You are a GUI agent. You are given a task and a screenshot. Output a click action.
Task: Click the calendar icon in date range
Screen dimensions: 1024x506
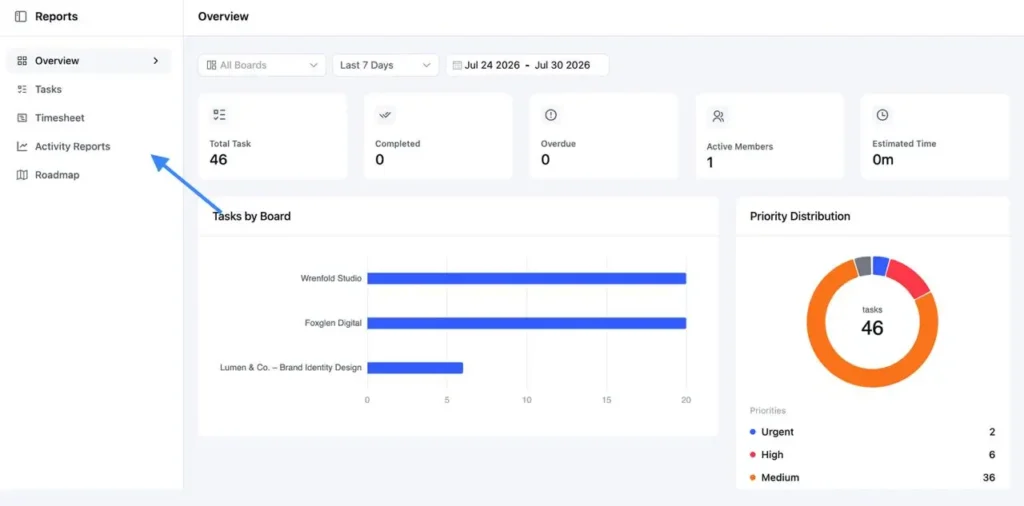pyautogui.click(x=457, y=65)
